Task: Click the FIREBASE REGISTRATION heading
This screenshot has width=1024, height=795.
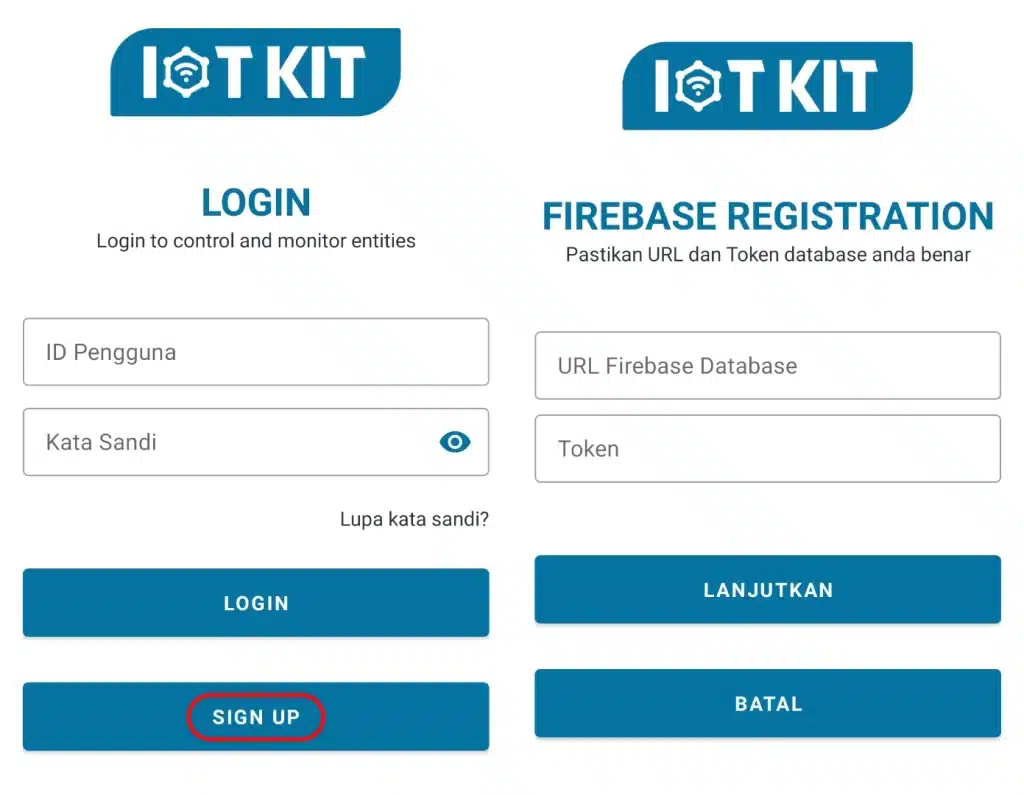Action: click(767, 216)
